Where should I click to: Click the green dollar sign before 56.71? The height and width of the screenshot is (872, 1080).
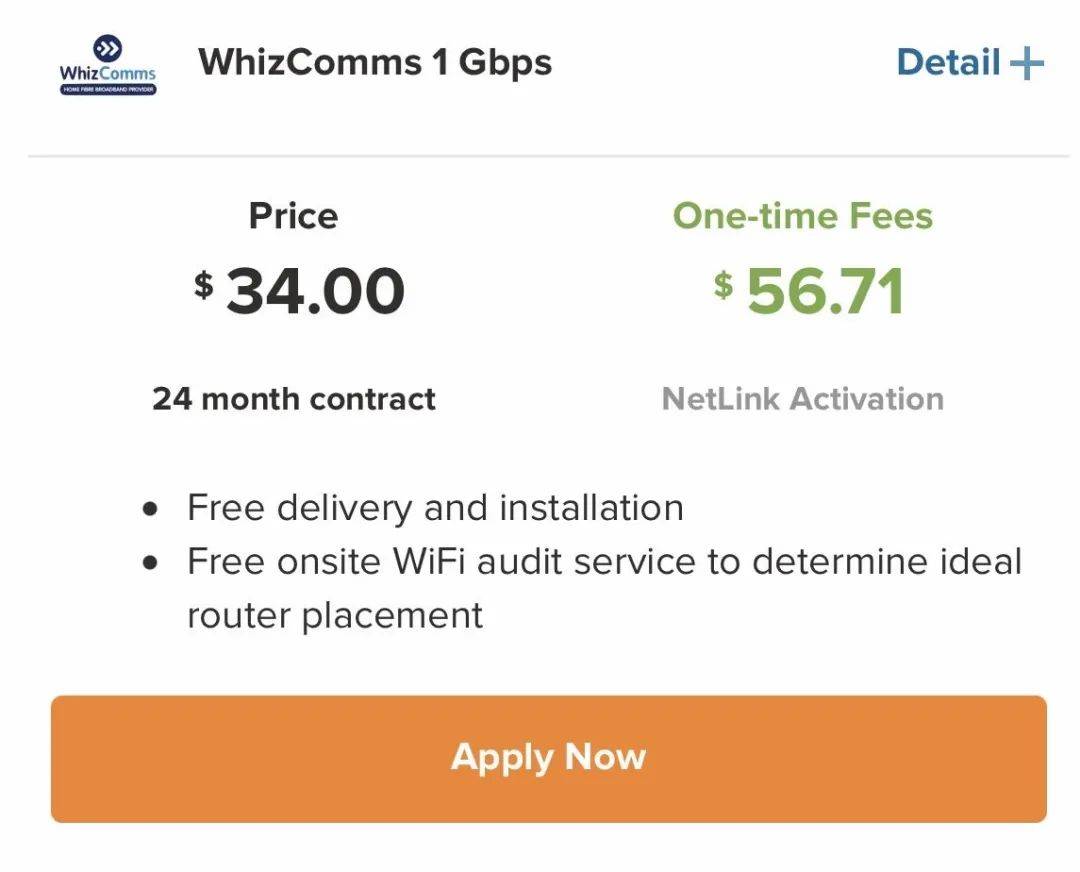click(x=723, y=285)
